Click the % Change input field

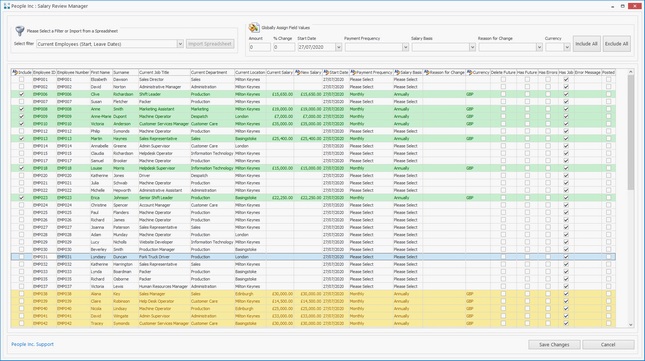point(284,47)
